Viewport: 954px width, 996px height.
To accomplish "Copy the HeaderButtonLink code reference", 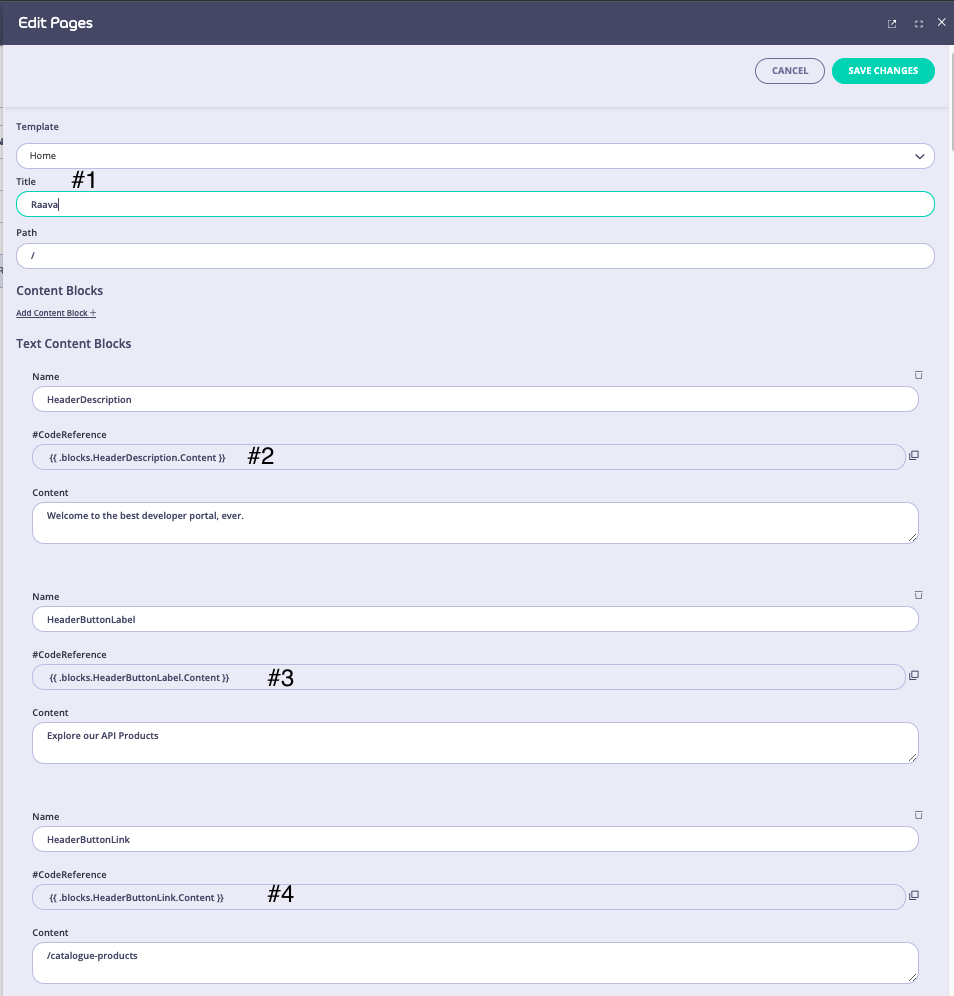I will pos(913,895).
